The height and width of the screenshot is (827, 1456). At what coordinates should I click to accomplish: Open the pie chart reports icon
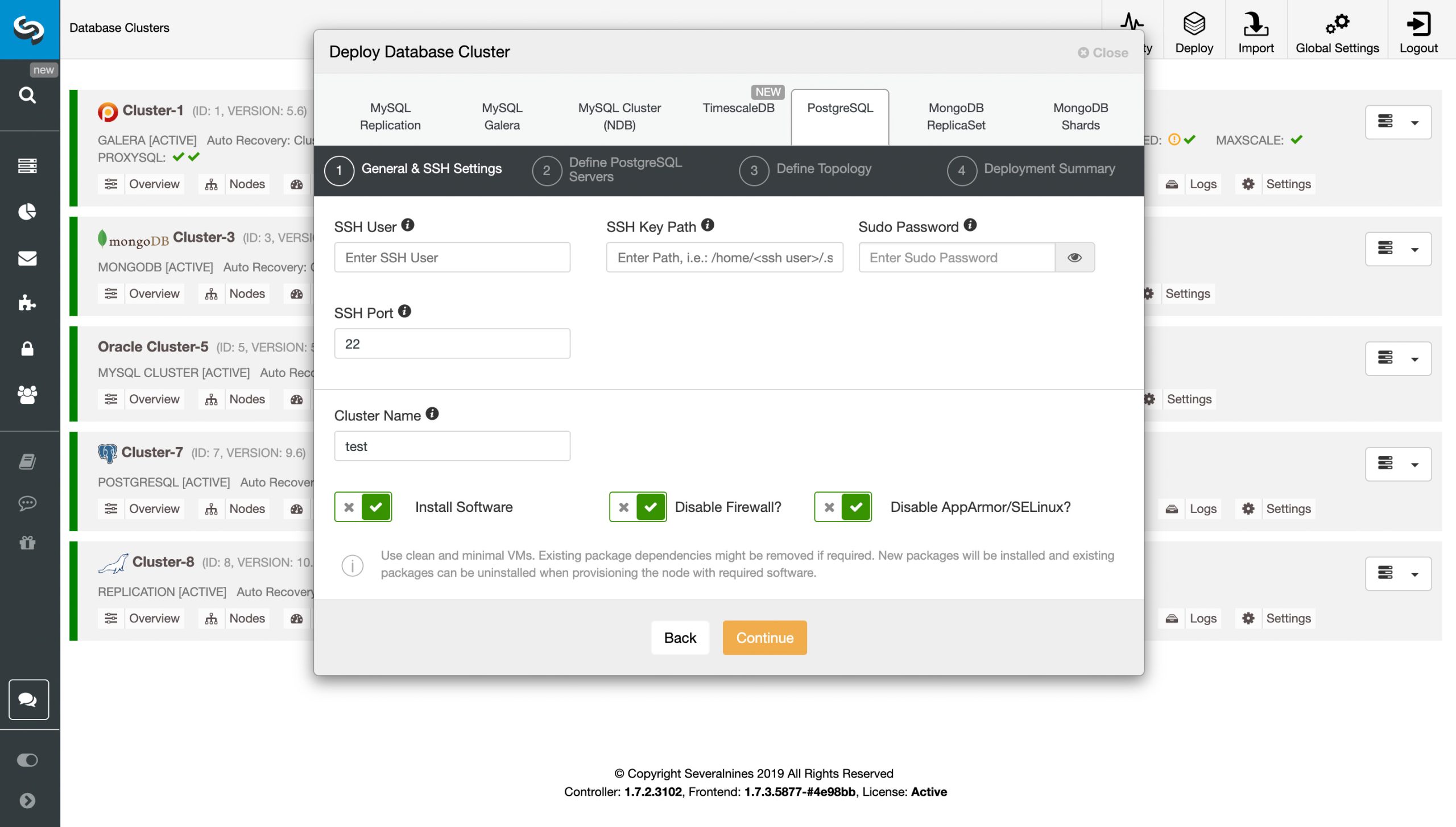click(27, 212)
